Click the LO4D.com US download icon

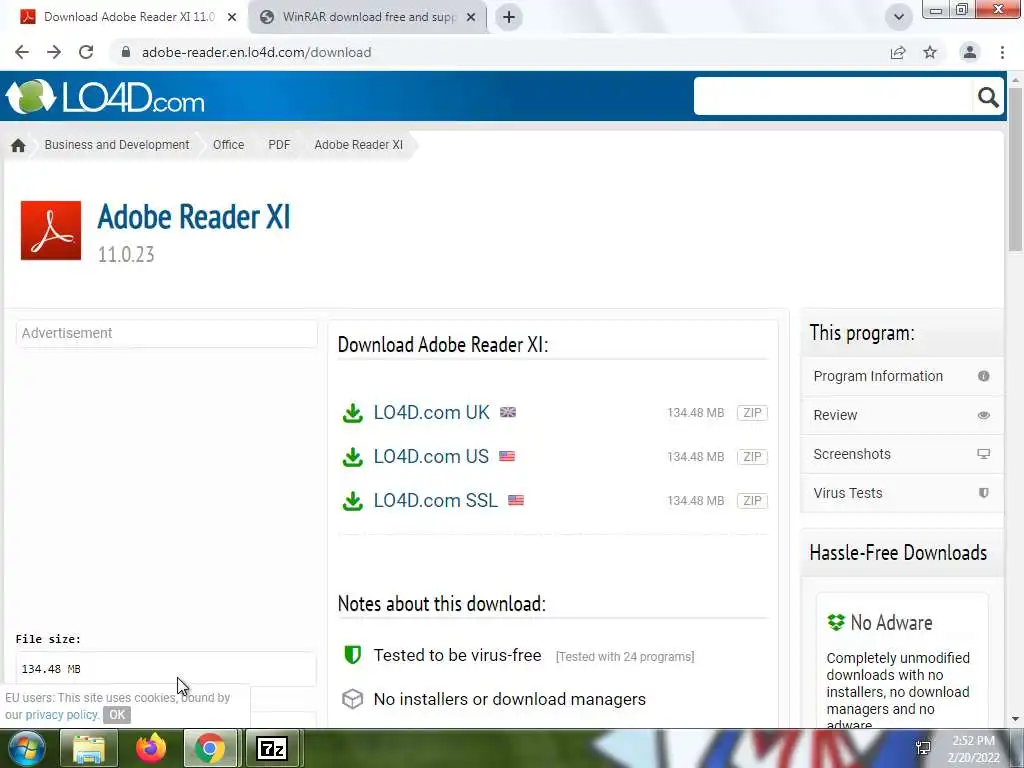353,456
